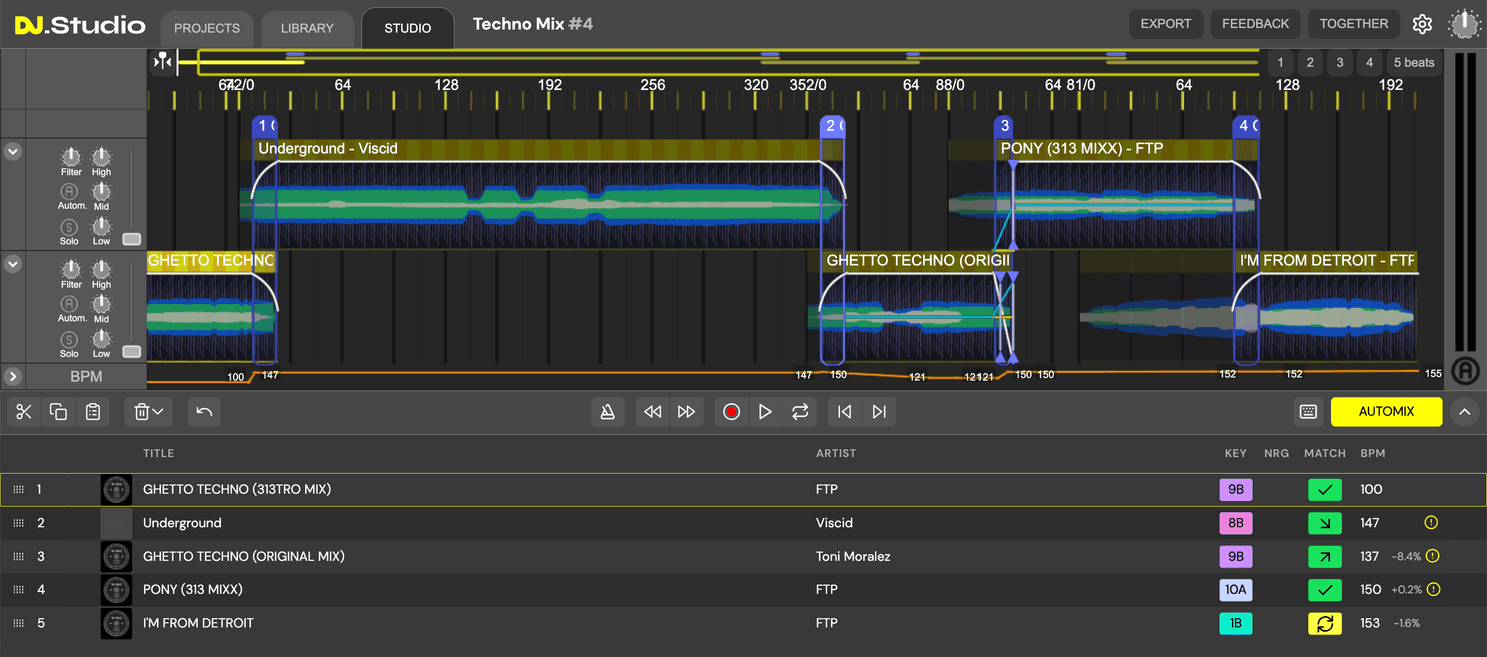1487x657 pixels.
Task: Click second lane Low EQ knob
Action: pos(102,339)
